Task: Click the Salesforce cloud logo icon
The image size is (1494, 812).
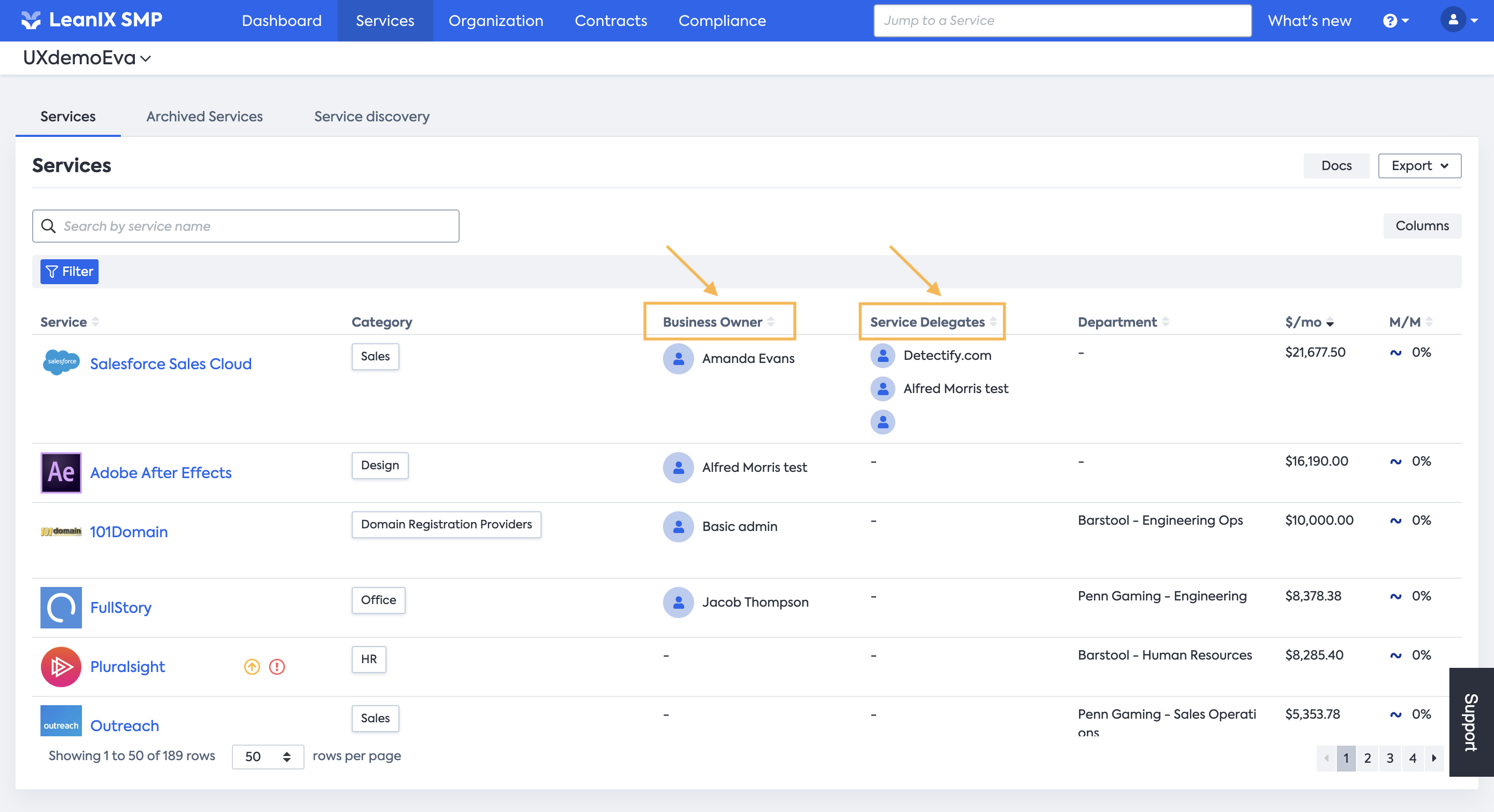Action: pyautogui.click(x=61, y=362)
